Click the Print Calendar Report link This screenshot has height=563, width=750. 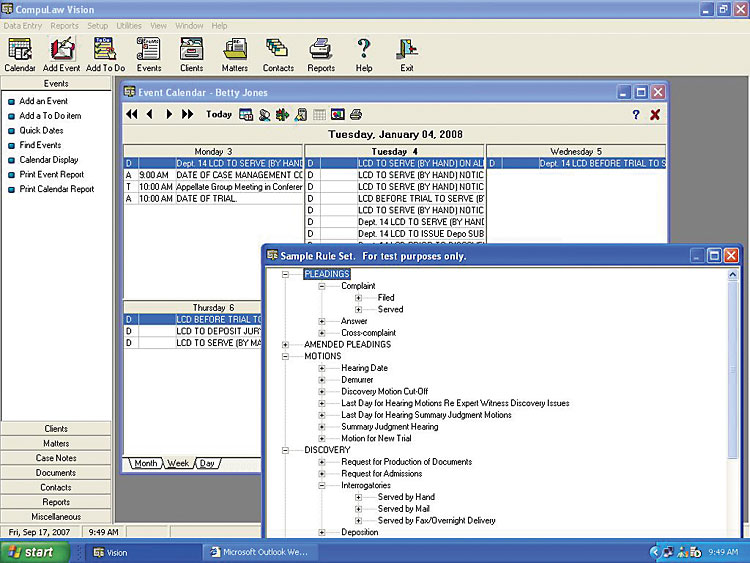point(57,189)
